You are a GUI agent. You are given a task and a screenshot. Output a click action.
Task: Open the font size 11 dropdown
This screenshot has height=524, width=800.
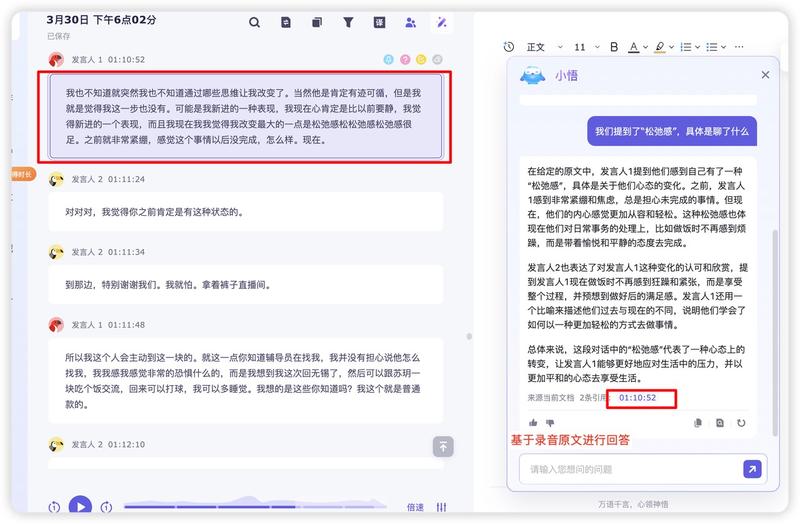click(587, 47)
